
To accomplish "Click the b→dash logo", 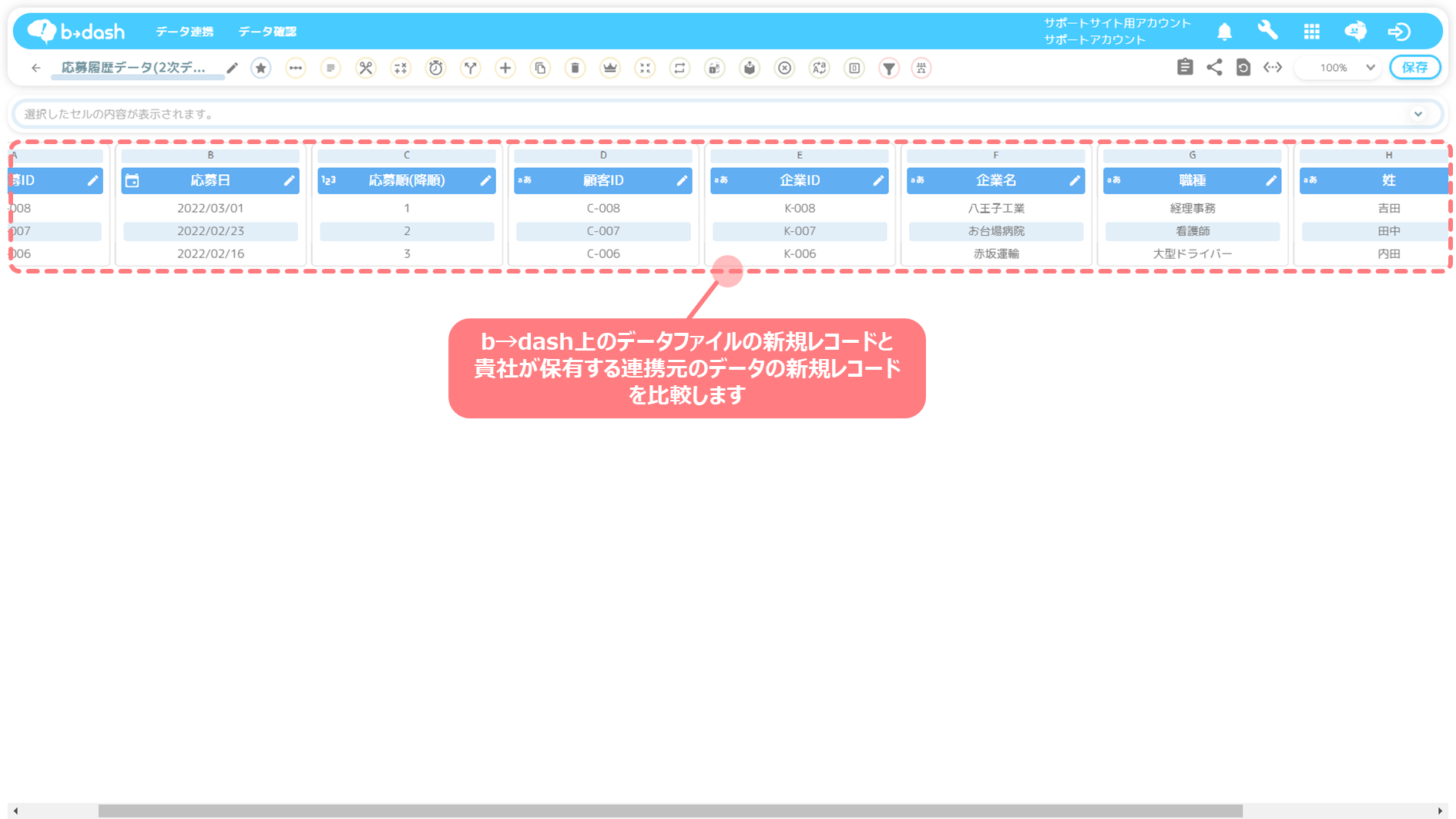I will point(75,31).
